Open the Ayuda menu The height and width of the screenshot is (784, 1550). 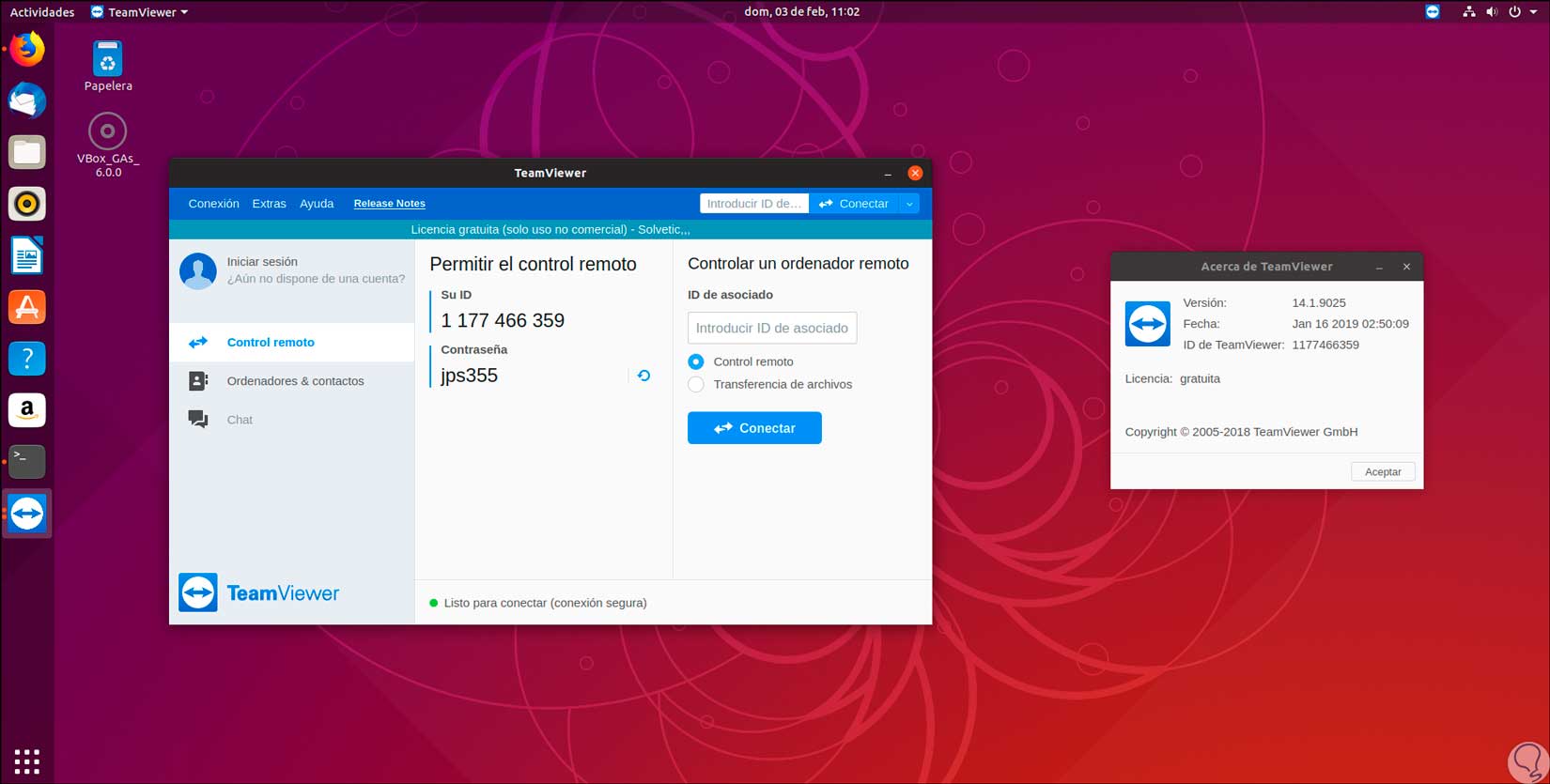click(x=317, y=204)
